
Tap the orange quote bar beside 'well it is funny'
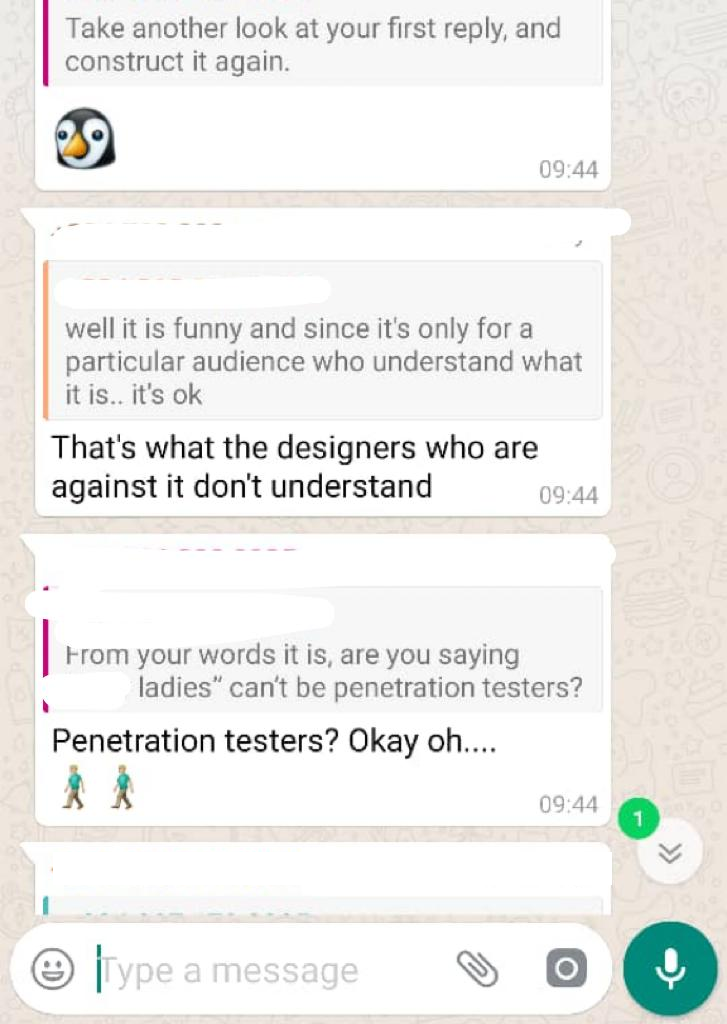46,340
